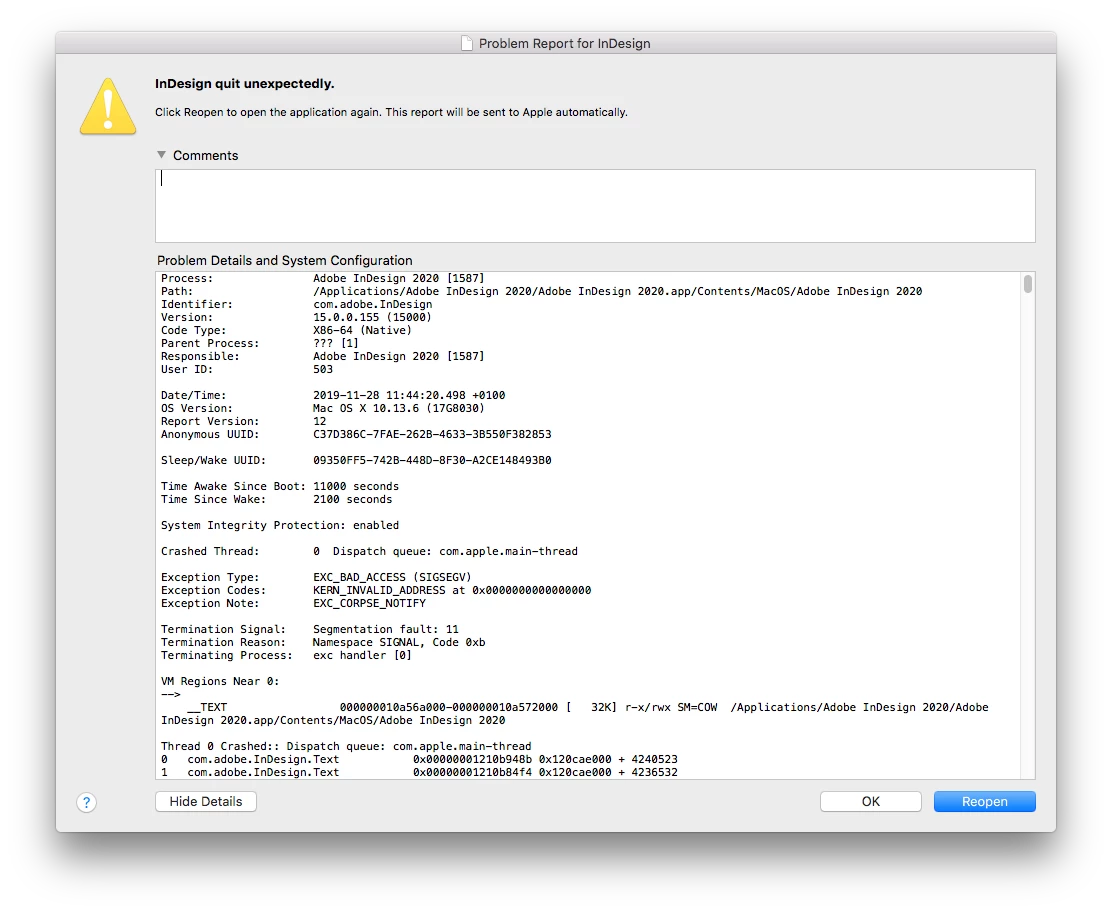Screen dimensions: 1112x912
Task: Click 'Time Since Wake: 2100 seconds'
Action: [277, 499]
